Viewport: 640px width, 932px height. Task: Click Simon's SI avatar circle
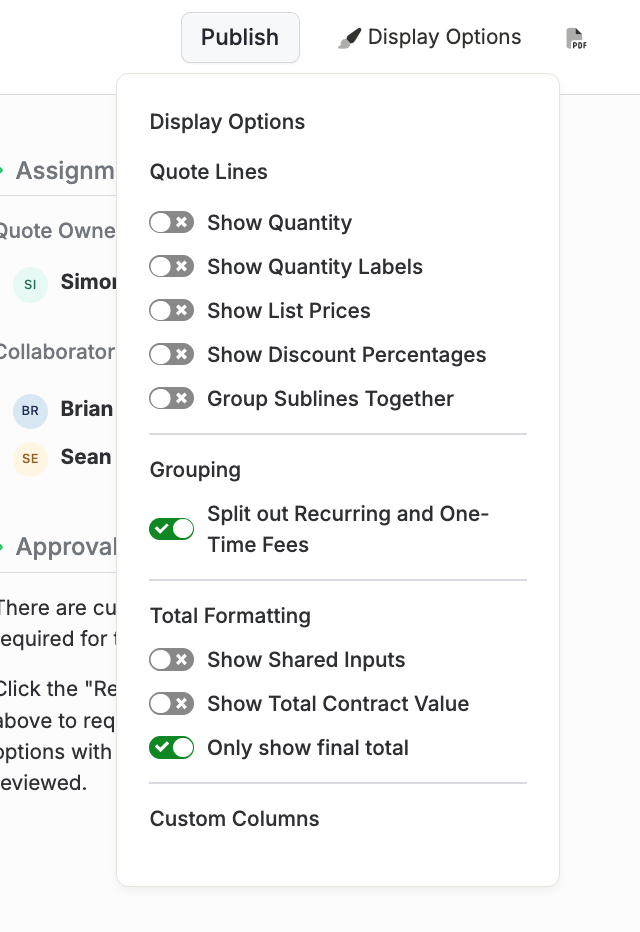(x=30, y=285)
